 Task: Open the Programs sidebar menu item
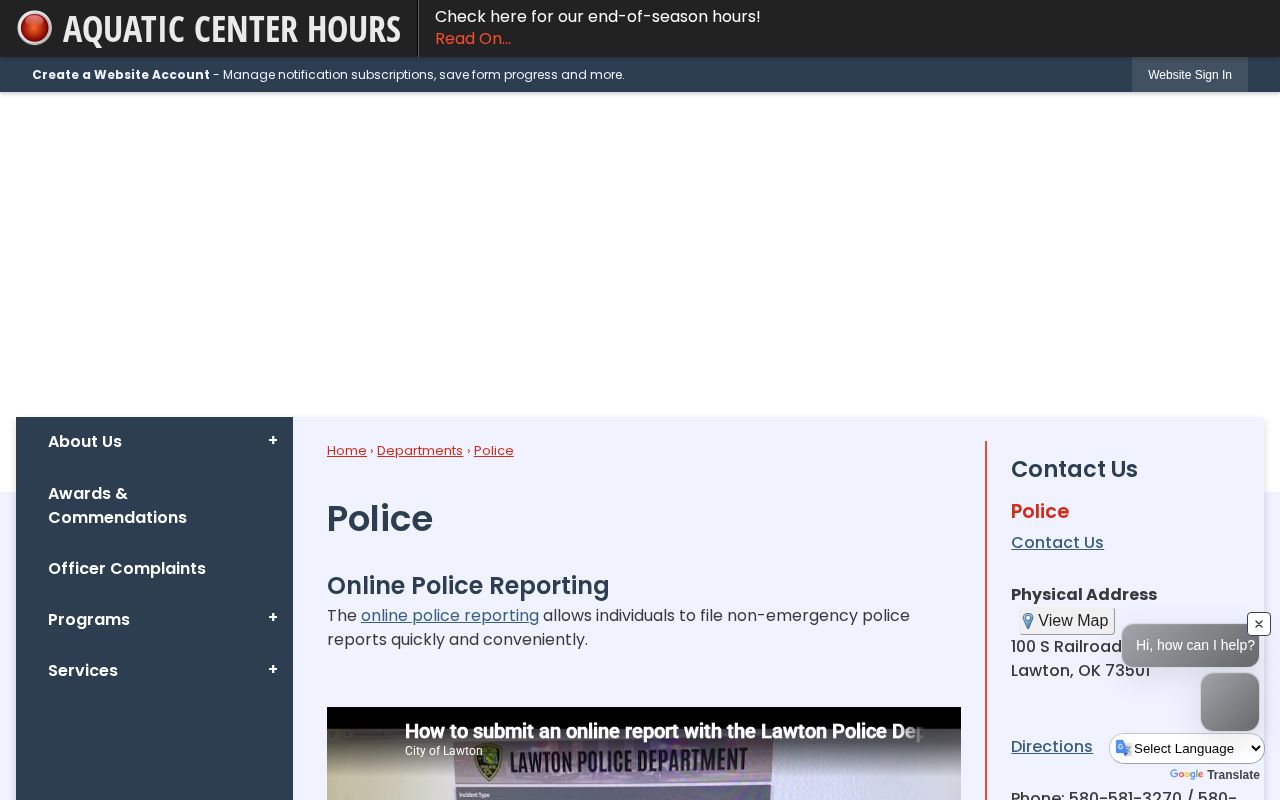89,620
